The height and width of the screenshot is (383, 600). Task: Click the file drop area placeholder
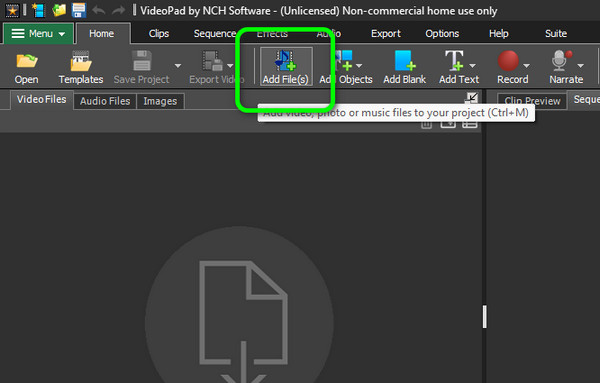(x=240, y=305)
